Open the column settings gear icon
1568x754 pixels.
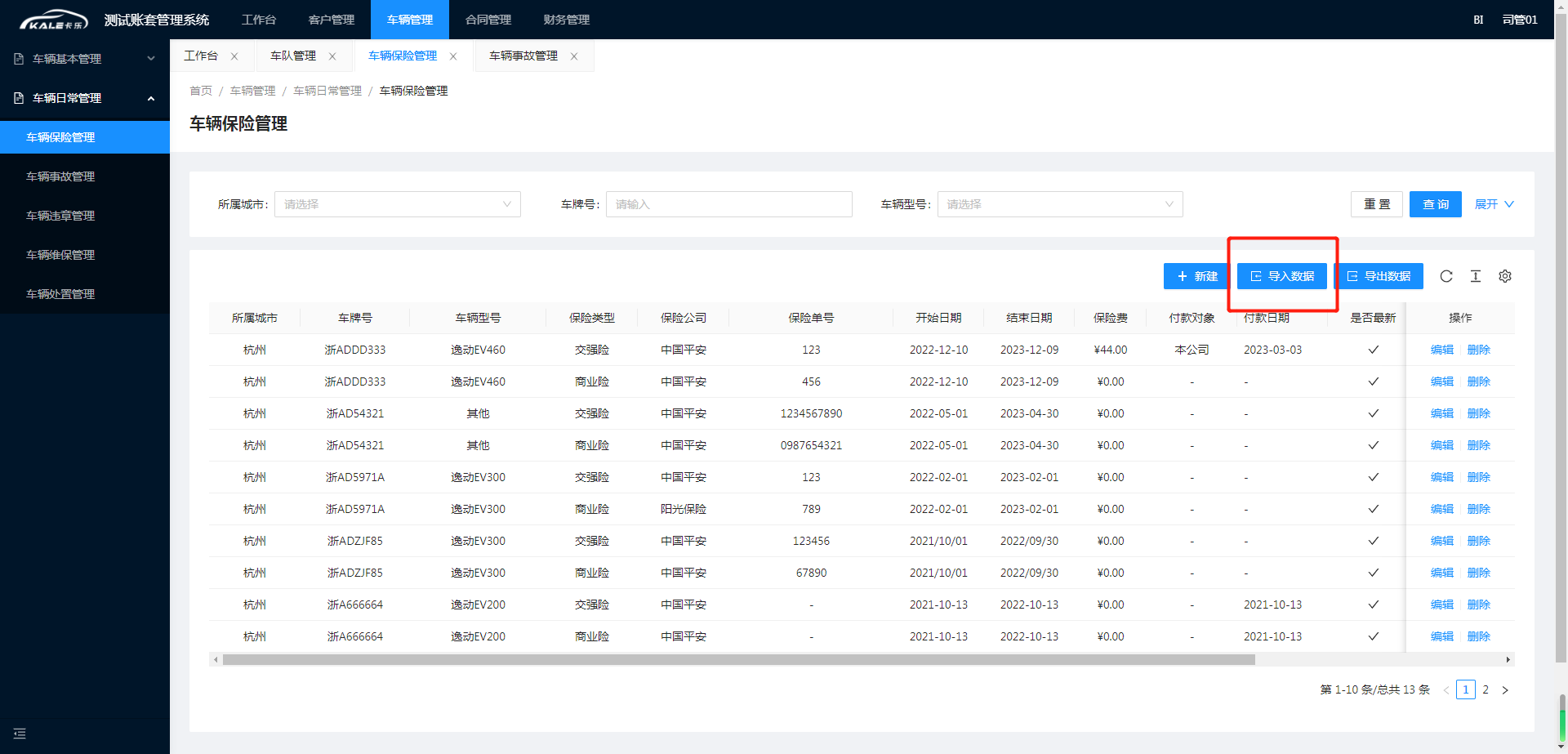point(1504,276)
